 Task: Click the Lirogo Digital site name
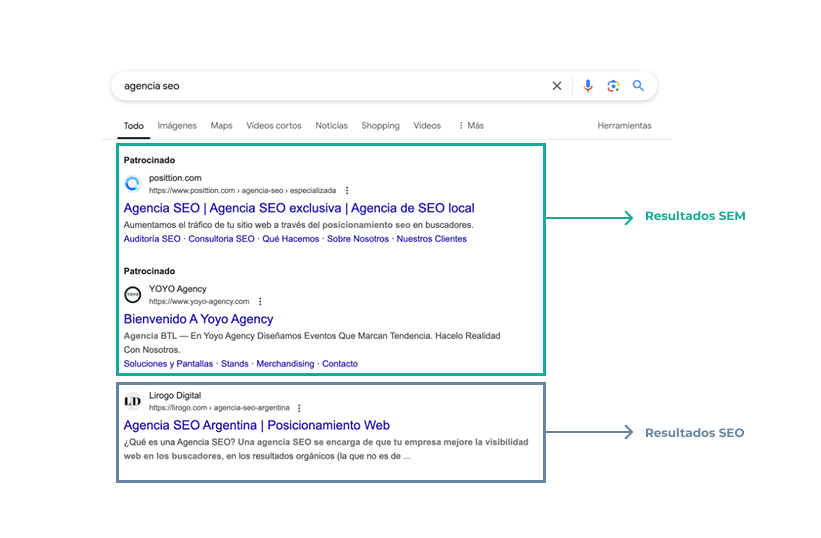[x=175, y=396]
